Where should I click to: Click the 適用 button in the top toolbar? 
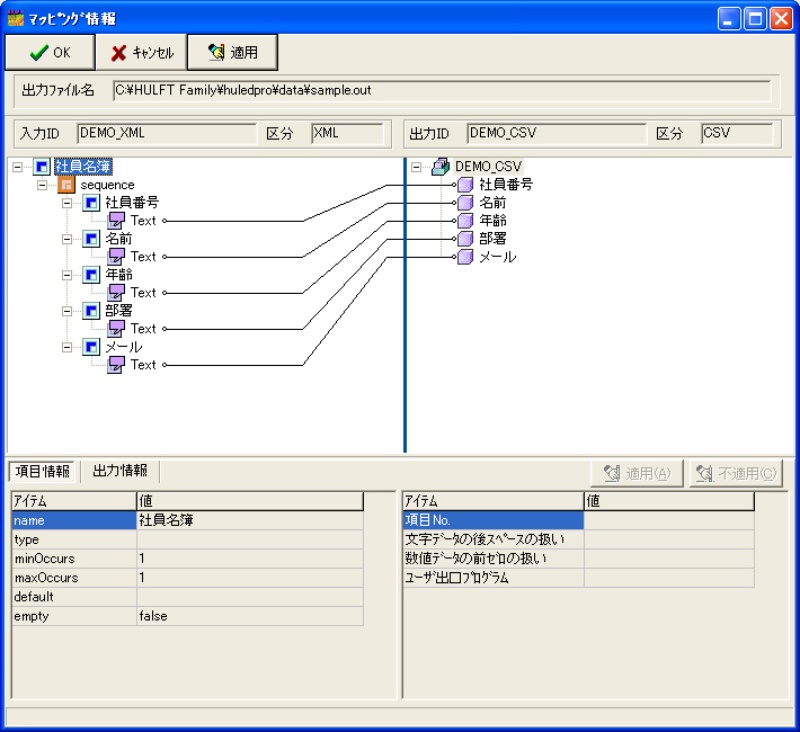click(232, 52)
